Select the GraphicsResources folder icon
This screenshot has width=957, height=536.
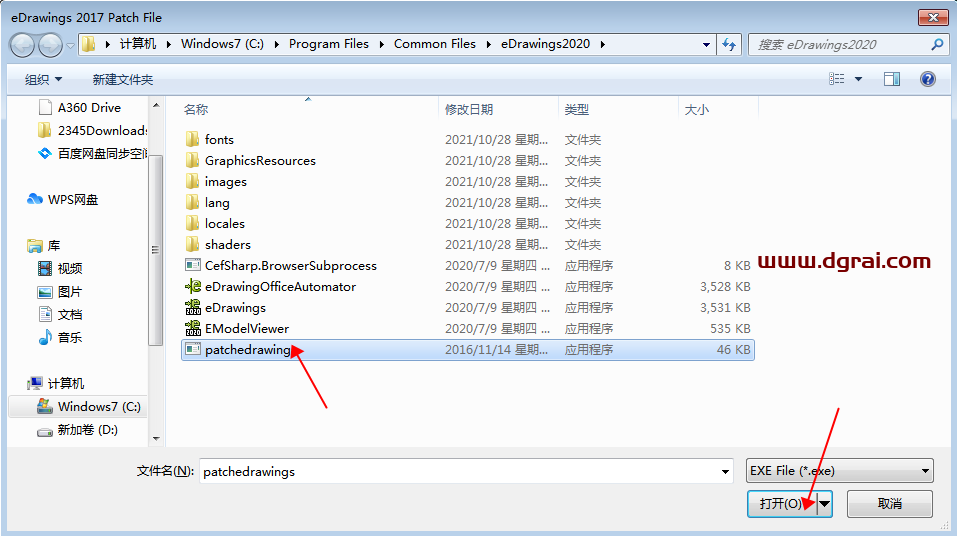click(x=192, y=161)
